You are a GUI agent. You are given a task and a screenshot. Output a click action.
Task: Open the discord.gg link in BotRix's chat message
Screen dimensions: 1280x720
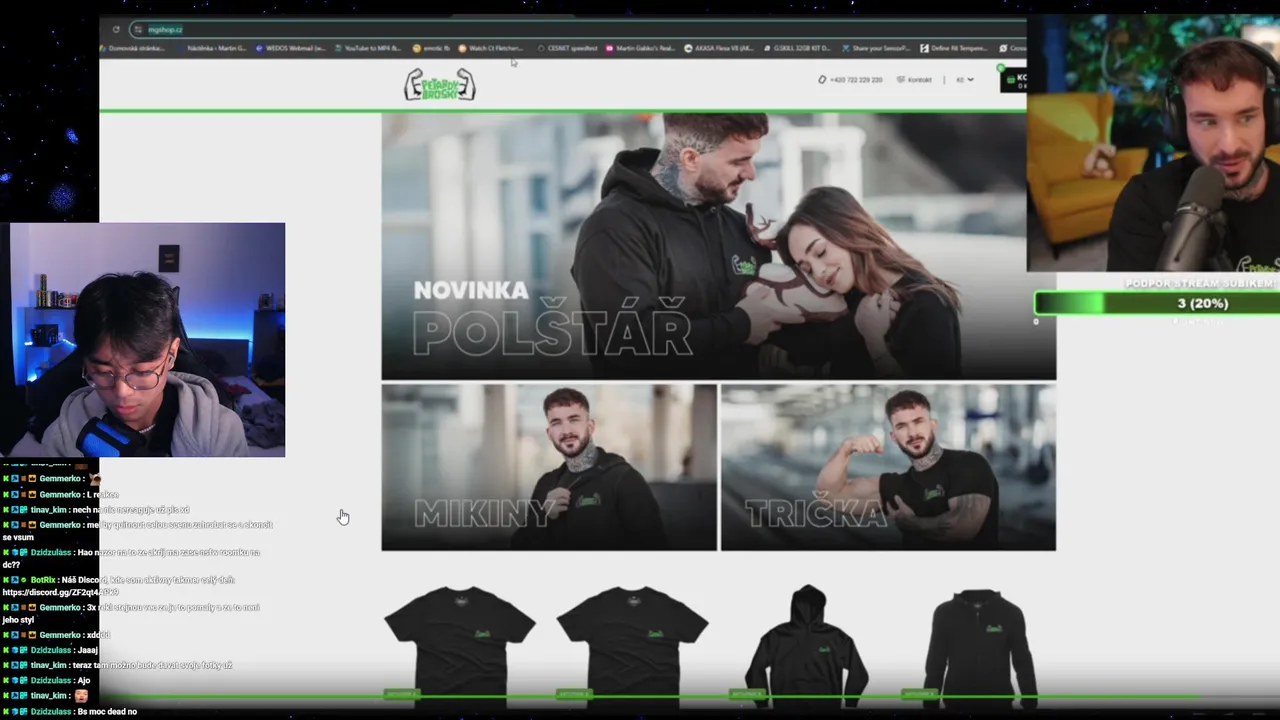pyautogui.click(x=60, y=592)
